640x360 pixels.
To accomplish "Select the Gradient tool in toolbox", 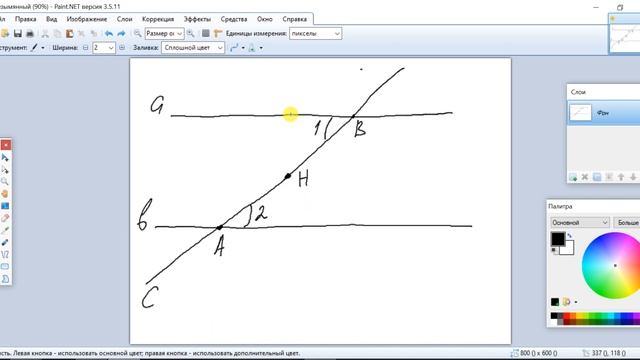I will (5, 206).
